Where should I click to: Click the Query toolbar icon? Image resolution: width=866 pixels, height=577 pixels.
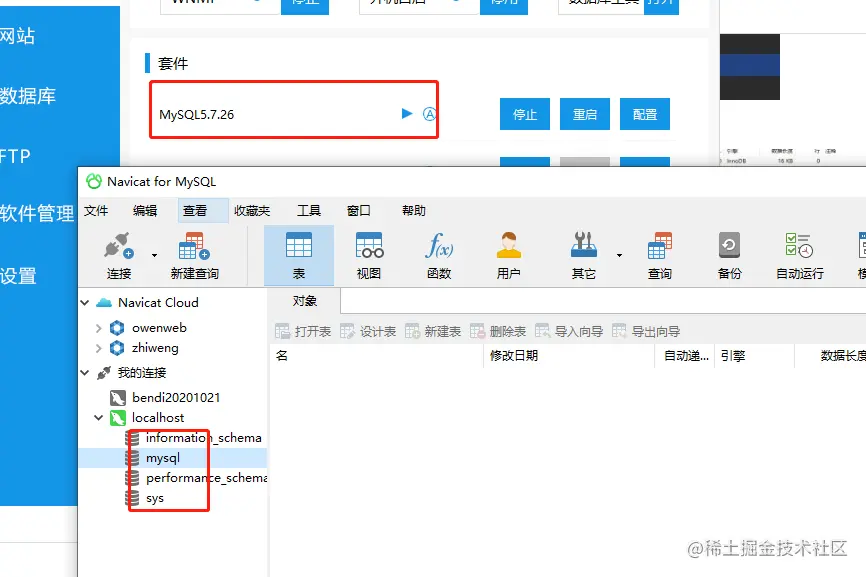click(660, 245)
